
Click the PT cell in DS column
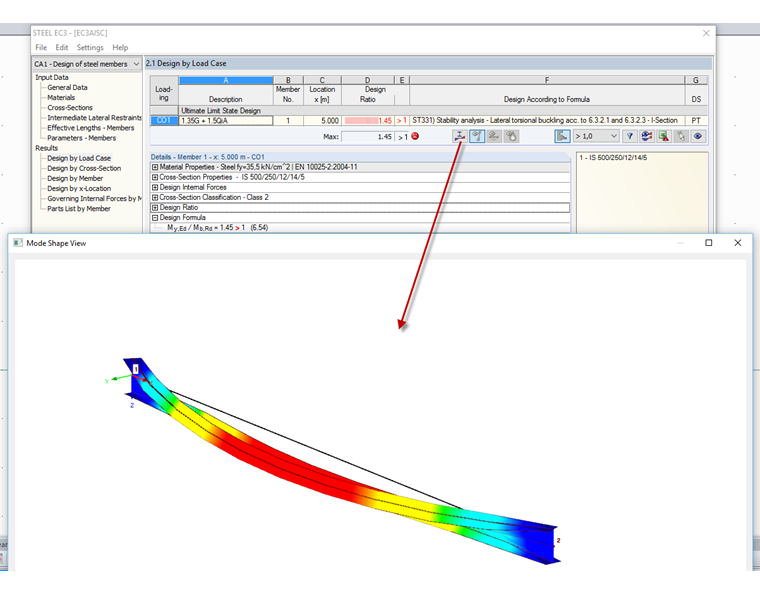coord(696,120)
